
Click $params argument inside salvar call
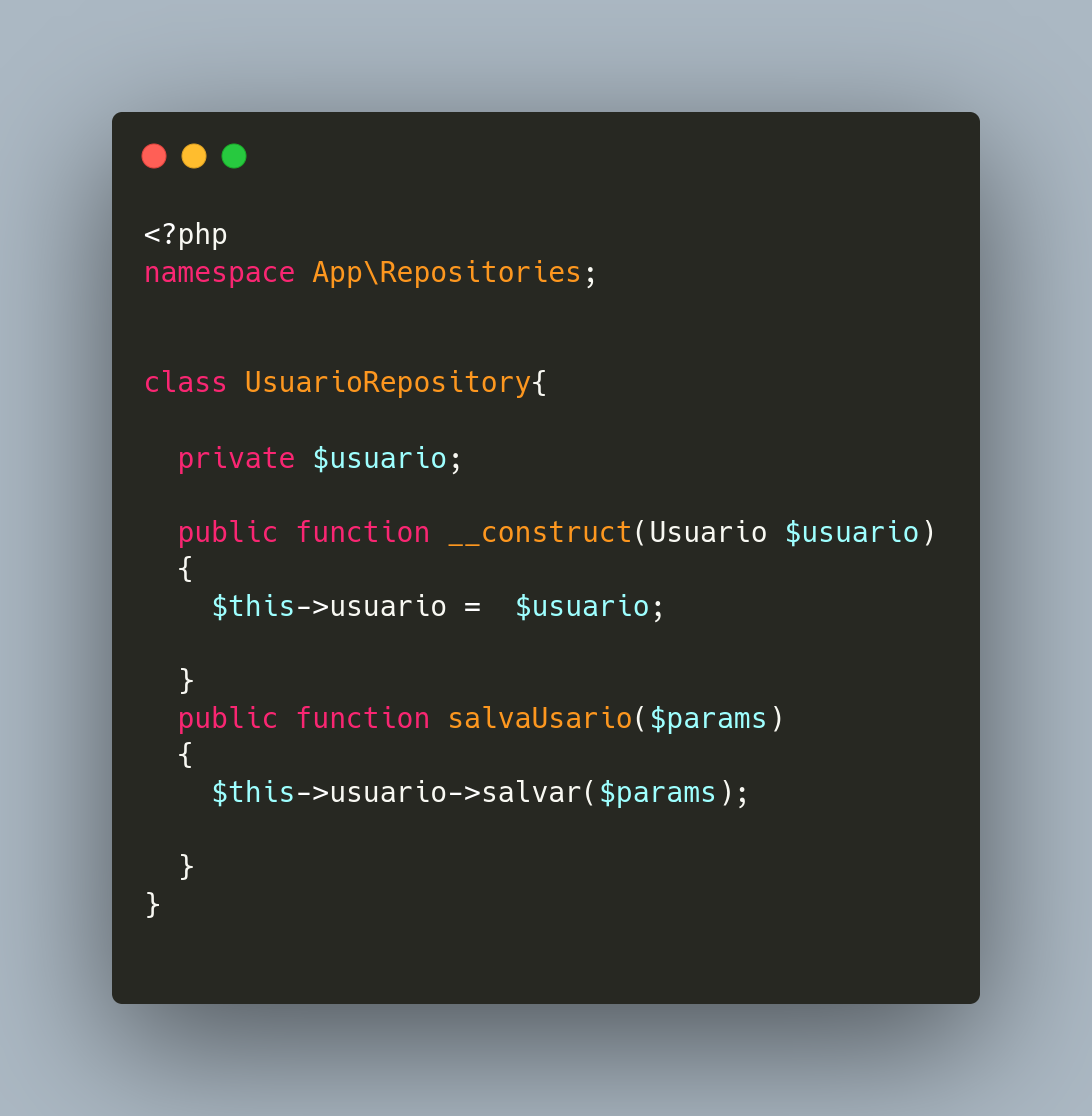pyautogui.click(x=658, y=793)
